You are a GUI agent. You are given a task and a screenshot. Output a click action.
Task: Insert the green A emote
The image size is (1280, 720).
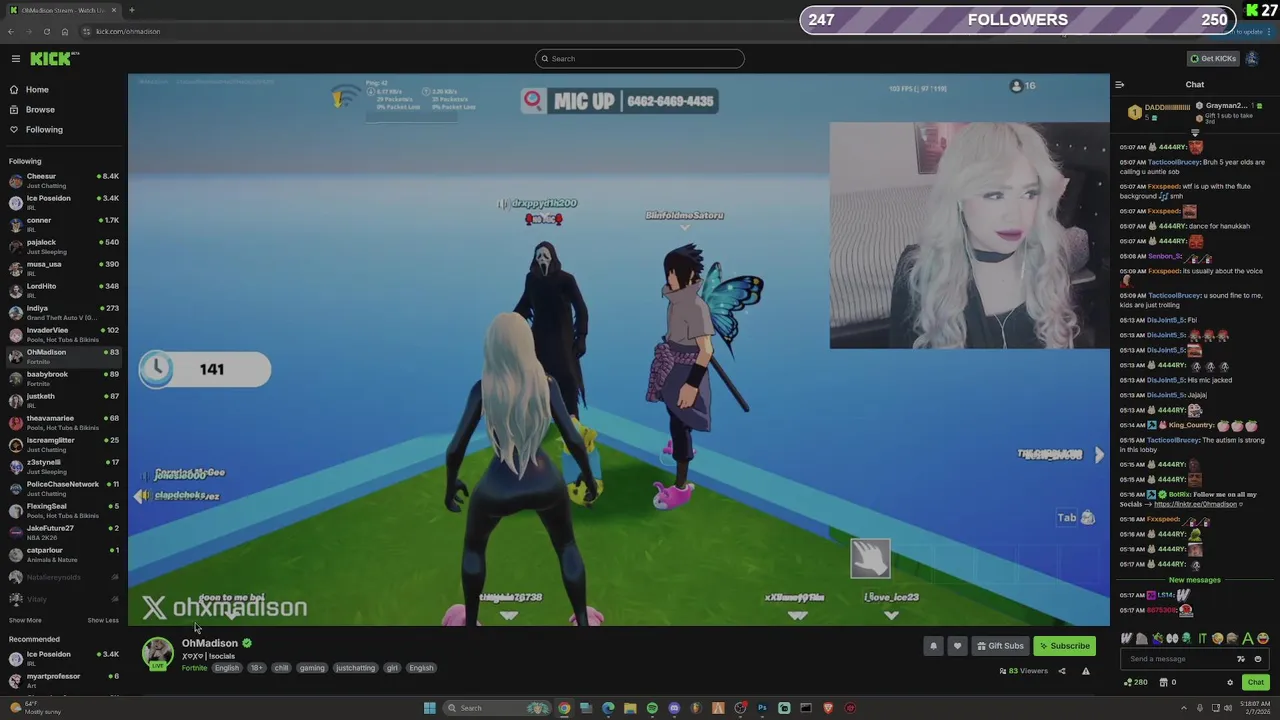(x=1247, y=638)
